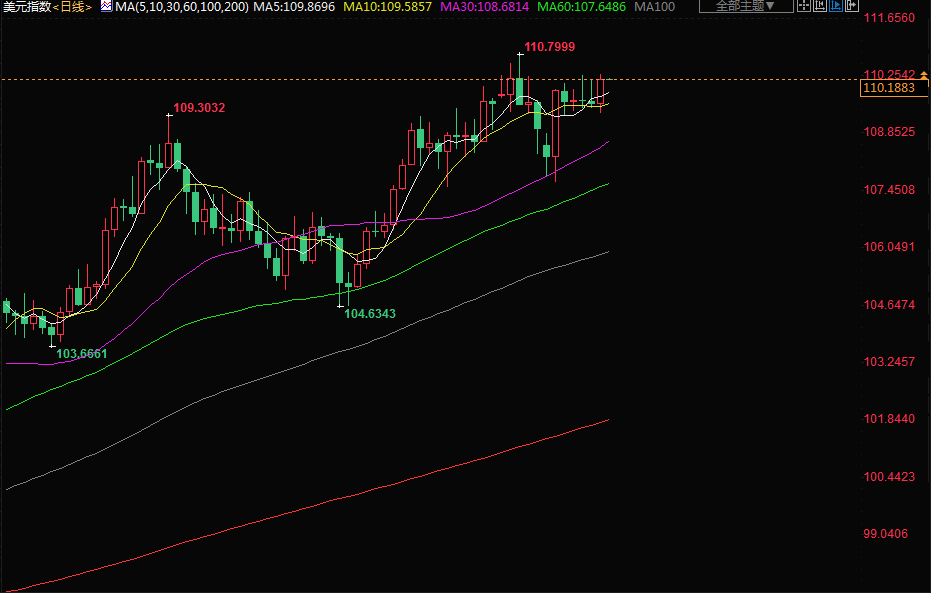
Task: Click the 美元指数 chart title
Action: click(x=26, y=7)
